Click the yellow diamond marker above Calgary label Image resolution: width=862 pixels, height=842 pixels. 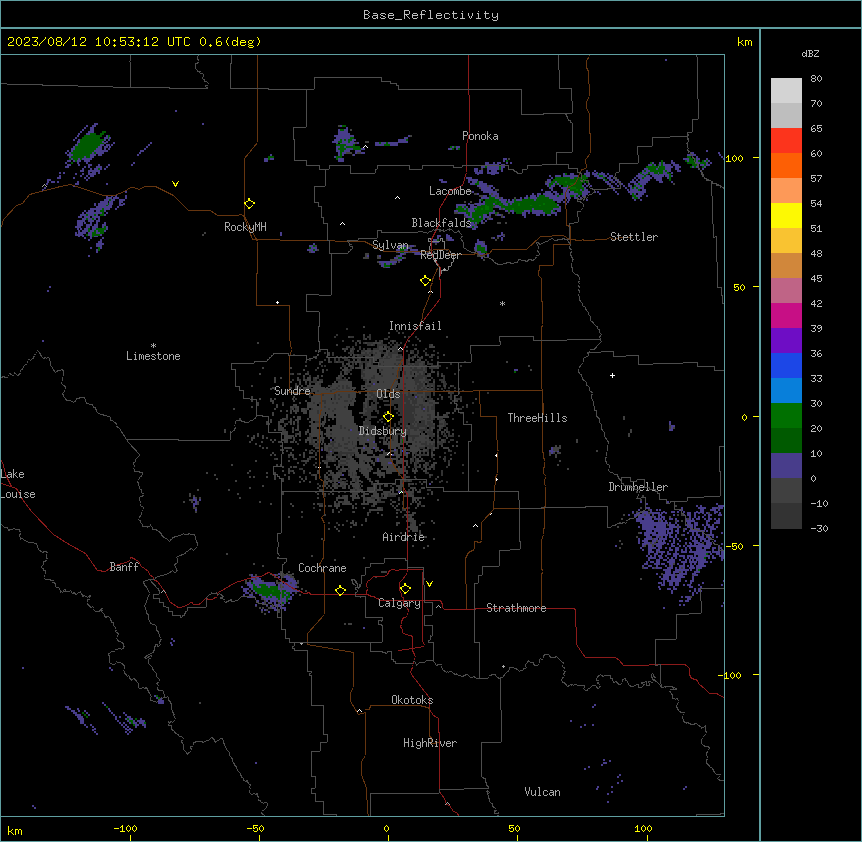pos(405,589)
